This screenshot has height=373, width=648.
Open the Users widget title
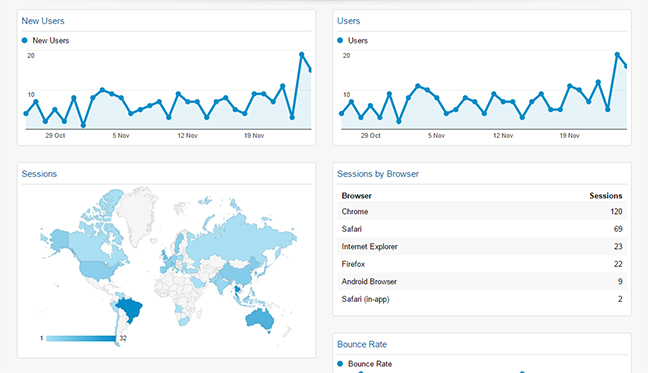coord(348,21)
